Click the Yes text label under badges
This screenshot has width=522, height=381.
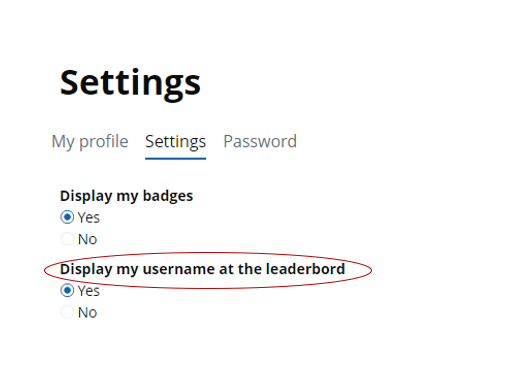point(89,218)
